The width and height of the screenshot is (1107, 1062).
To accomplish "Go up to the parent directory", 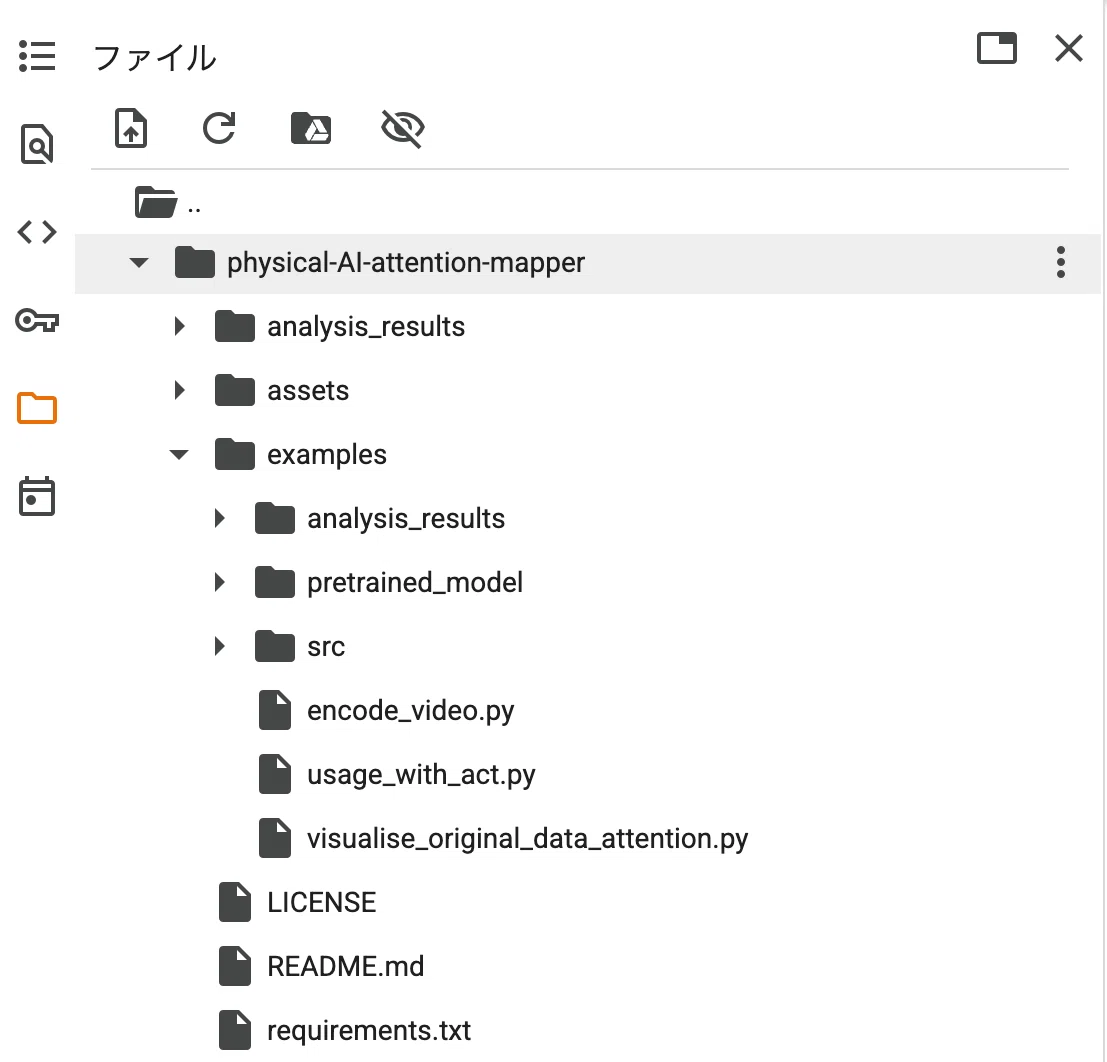I will tap(168, 203).
